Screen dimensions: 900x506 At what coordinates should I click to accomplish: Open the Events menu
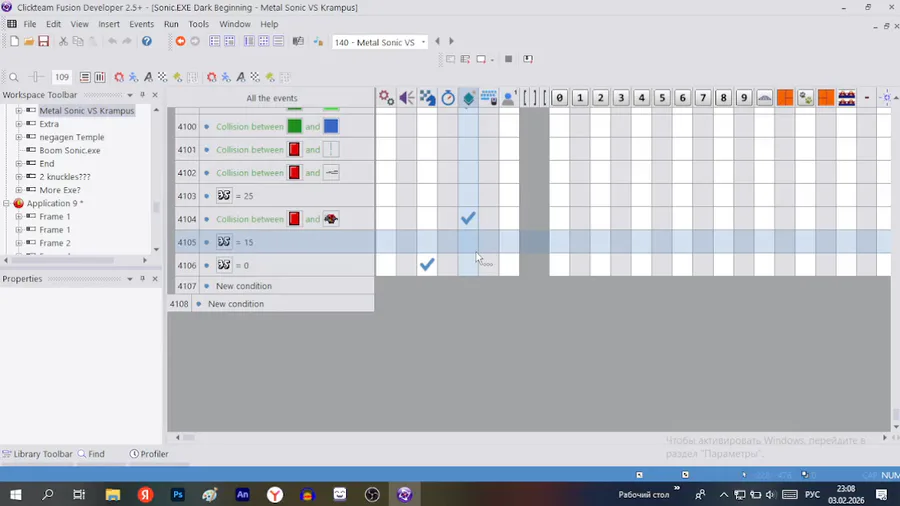141,24
